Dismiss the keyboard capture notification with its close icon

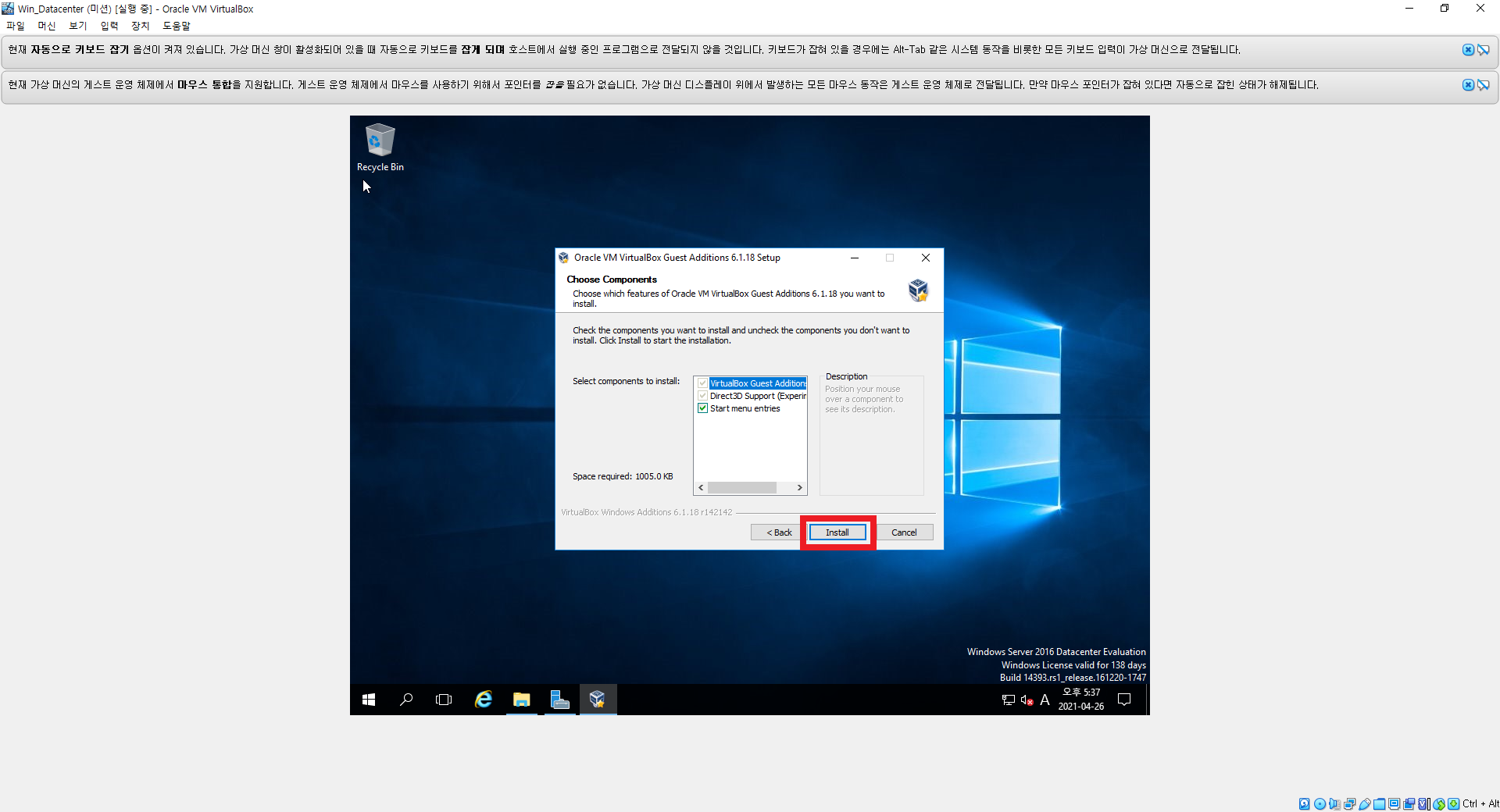pyautogui.click(x=1468, y=50)
